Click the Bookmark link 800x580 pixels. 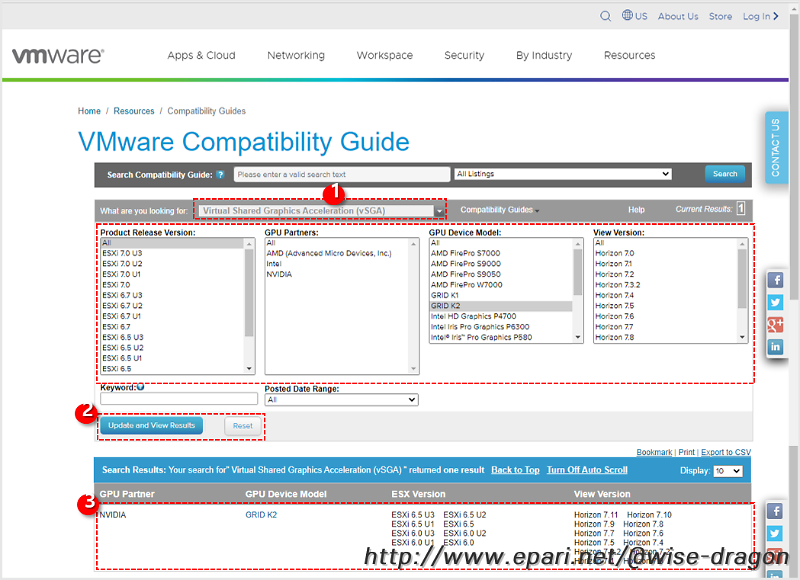654,452
